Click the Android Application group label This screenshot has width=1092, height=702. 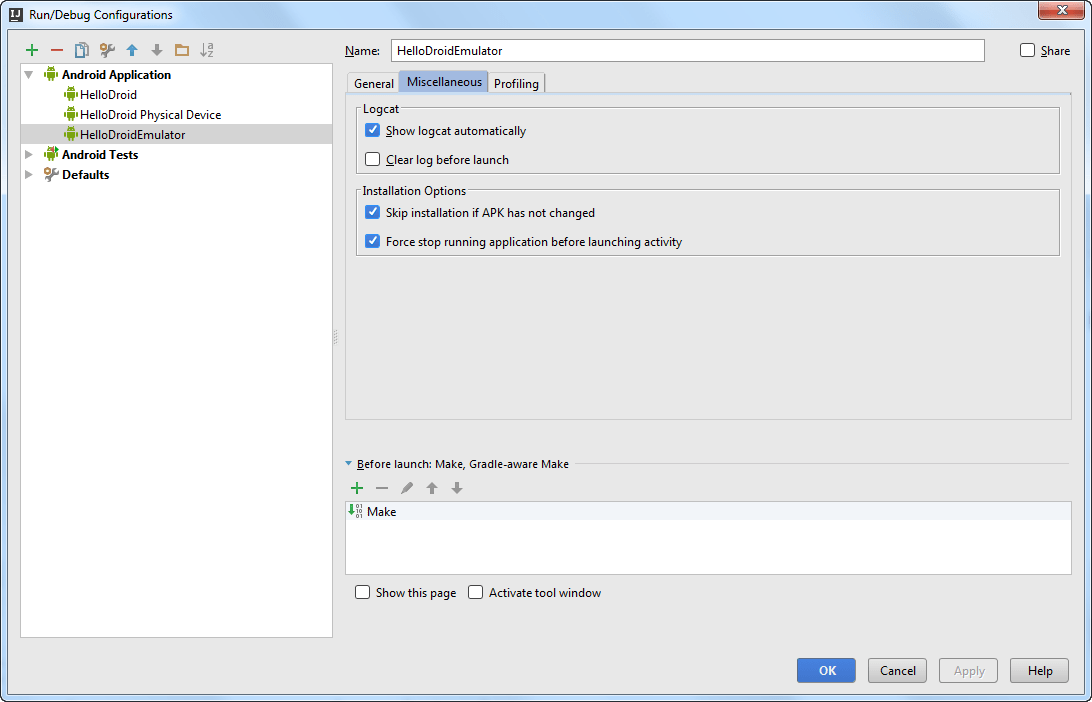116,75
